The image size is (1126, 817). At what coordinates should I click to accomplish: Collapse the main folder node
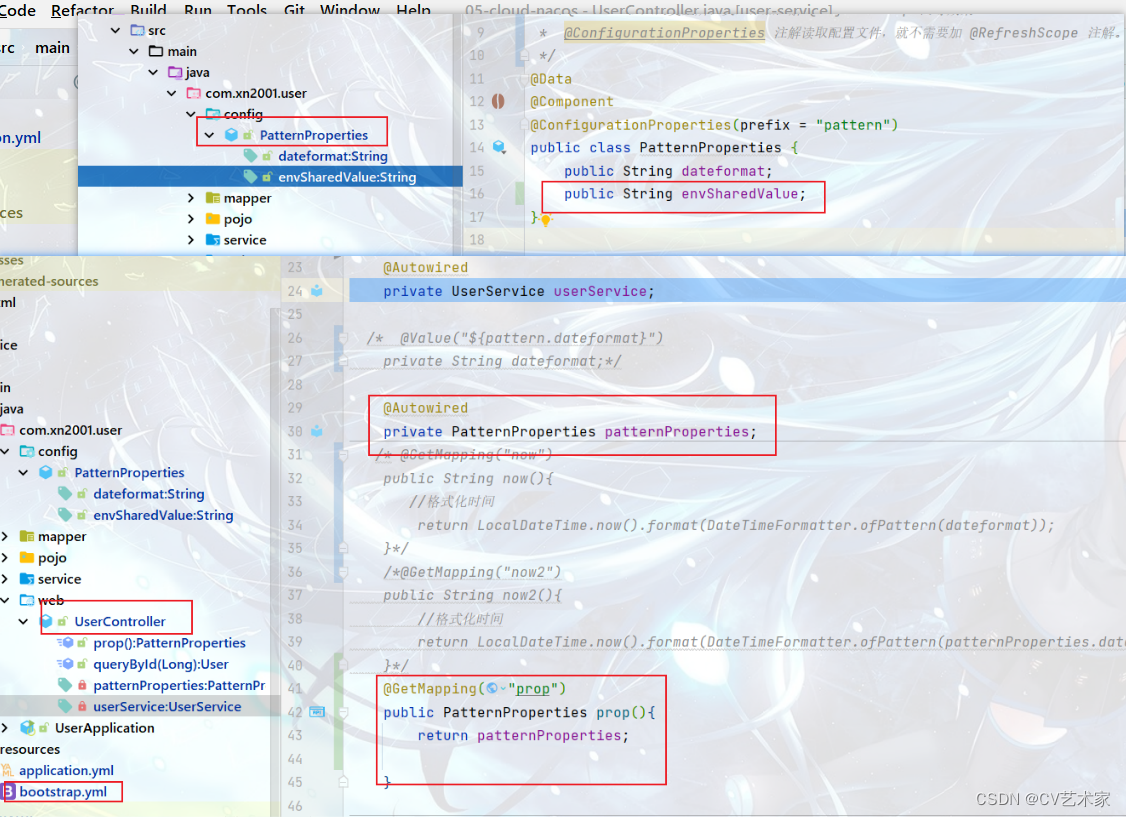tap(134, 51)
